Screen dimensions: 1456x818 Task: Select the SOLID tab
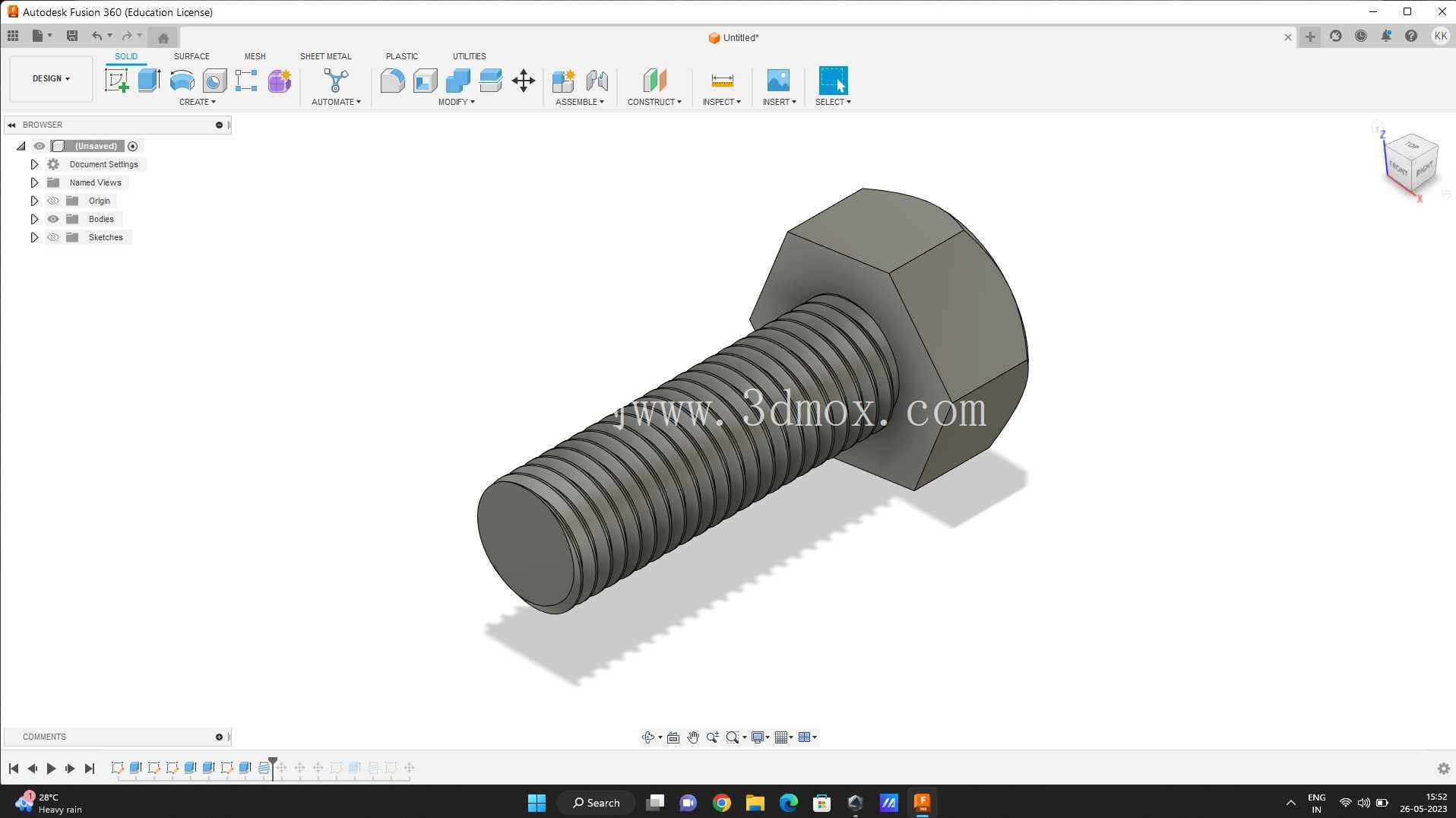click(x=126, y=56)
